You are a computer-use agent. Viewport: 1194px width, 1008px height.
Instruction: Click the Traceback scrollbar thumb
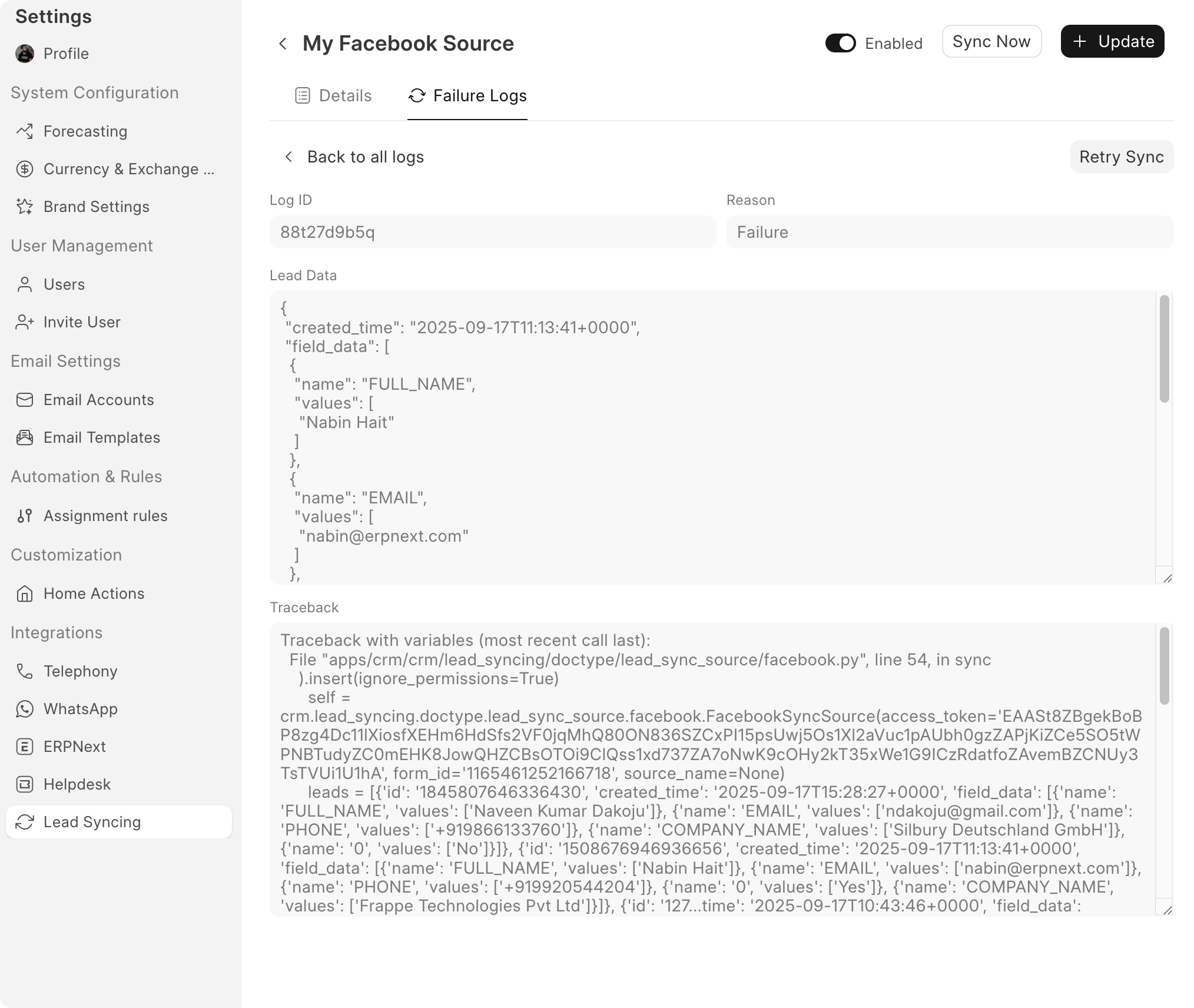pos(1164,665)
